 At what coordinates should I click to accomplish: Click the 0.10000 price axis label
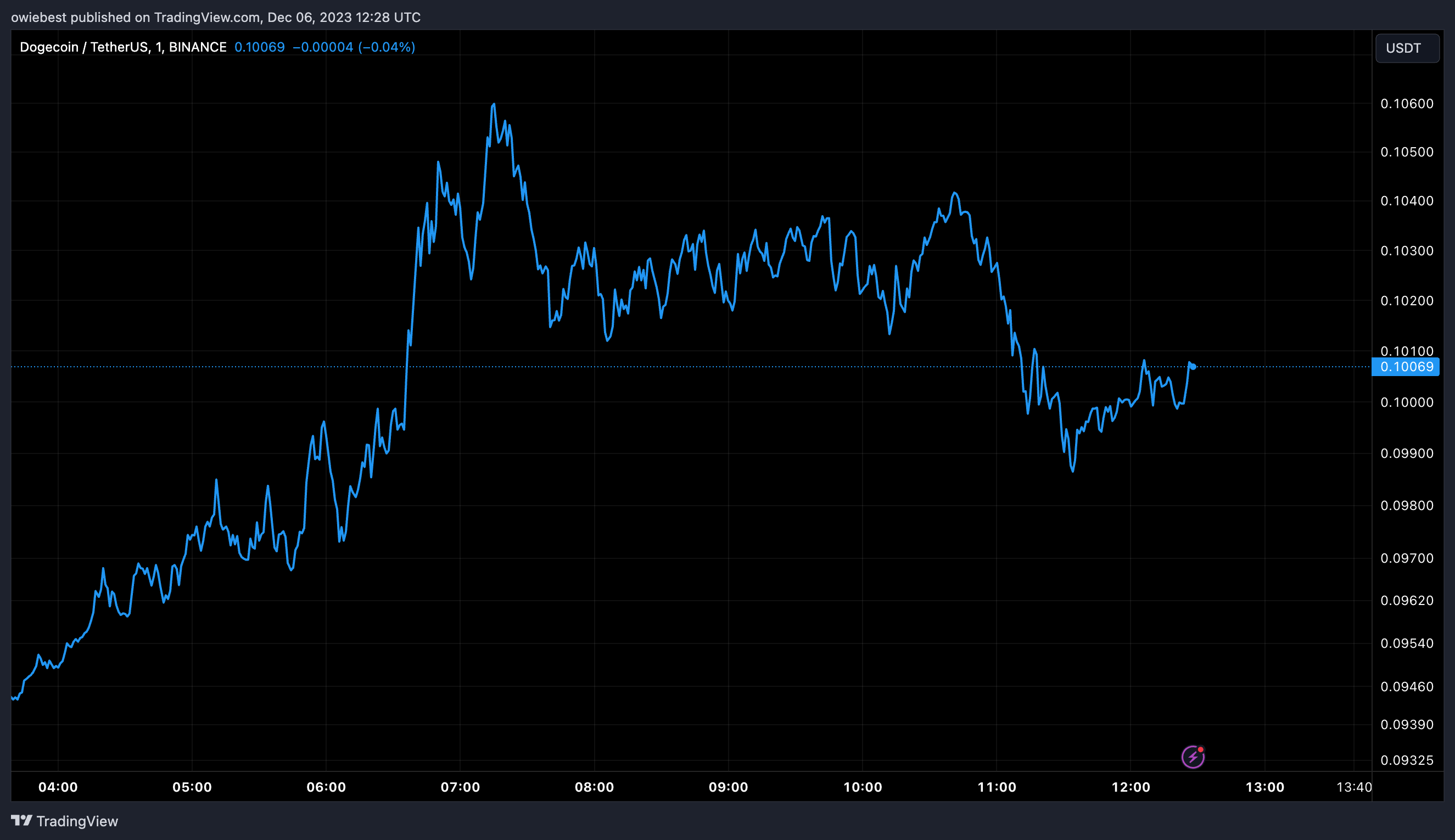tap(1407, 402)
